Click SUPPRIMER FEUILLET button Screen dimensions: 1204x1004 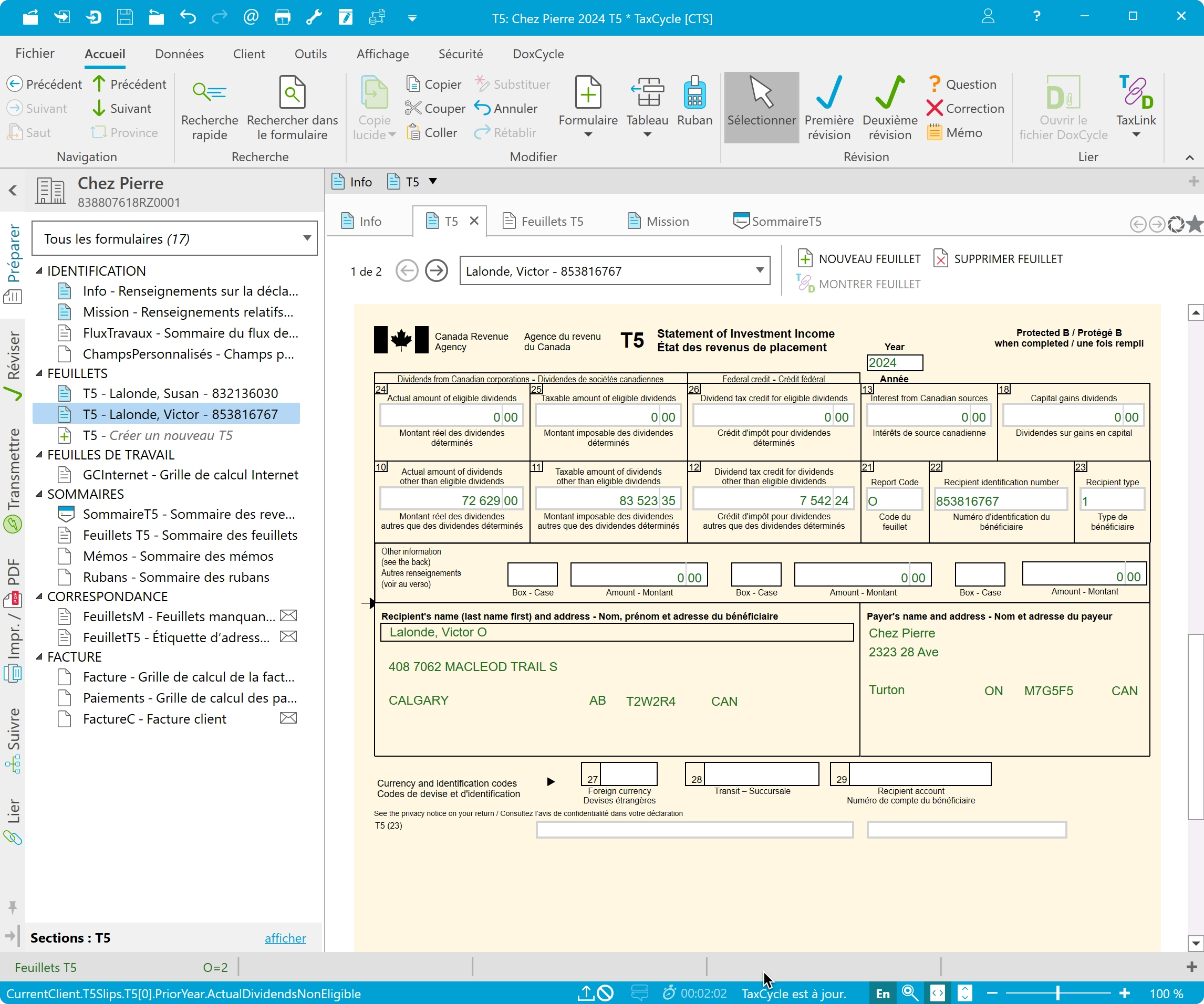998,258
